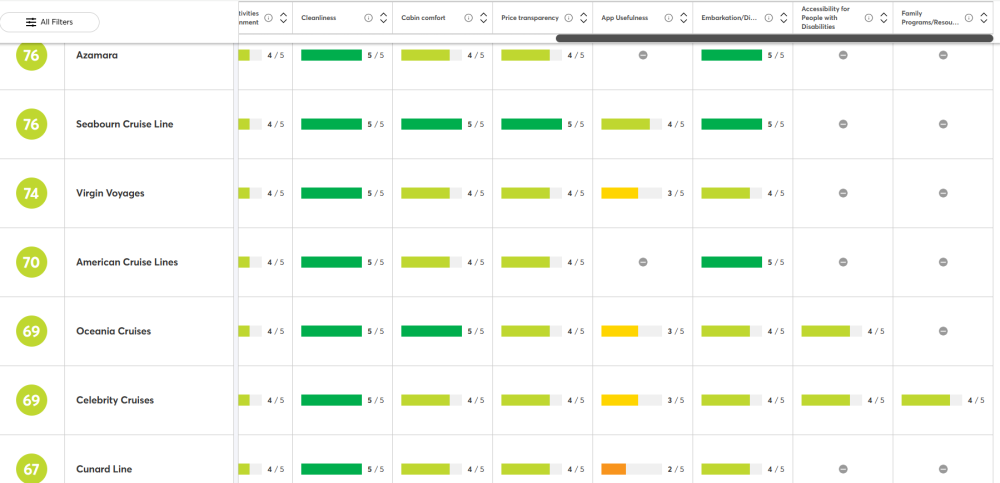
Task: Click Seabourn's Price transparency 5 / 5 value
Action: (x=576, y=124)
